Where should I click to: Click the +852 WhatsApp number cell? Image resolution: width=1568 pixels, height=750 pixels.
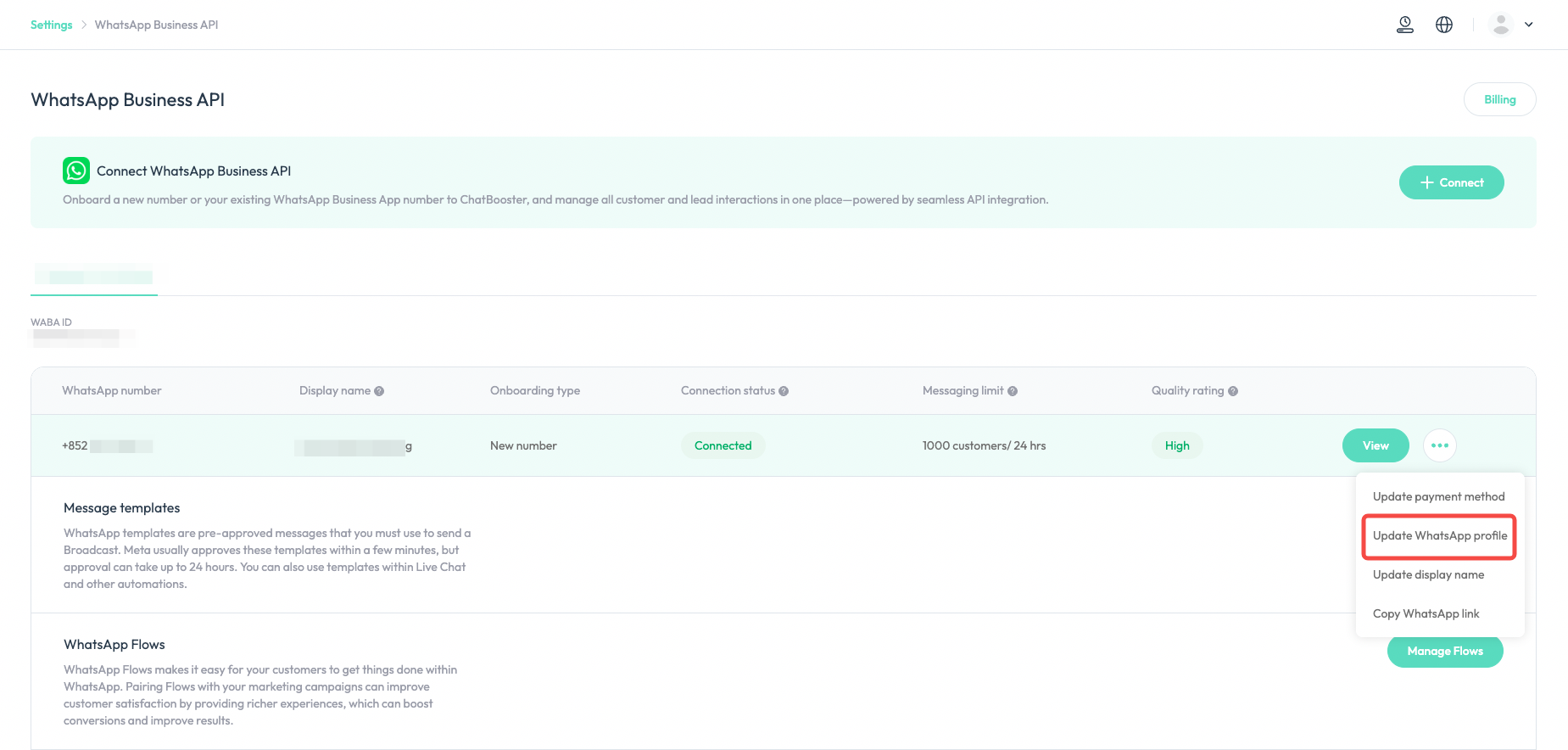pos(108,445)
